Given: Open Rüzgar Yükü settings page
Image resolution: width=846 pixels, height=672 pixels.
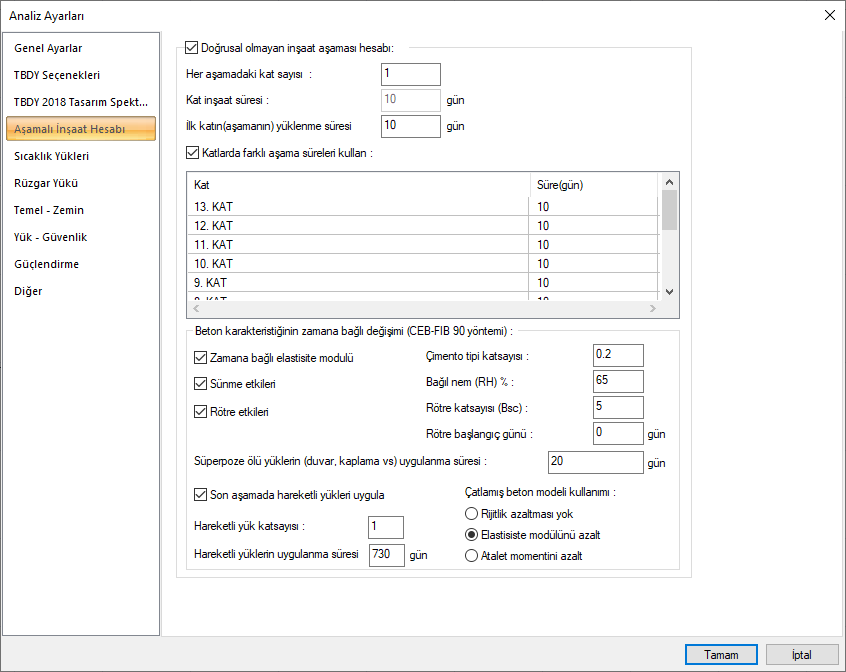Looking at the screenshot, I should (46, 183).
